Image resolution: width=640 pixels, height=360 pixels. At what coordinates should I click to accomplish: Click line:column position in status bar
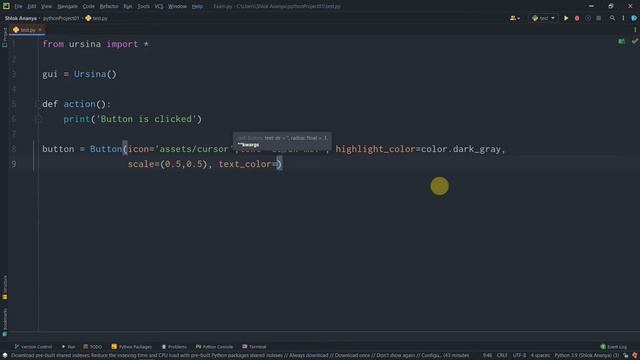(487, 356)
